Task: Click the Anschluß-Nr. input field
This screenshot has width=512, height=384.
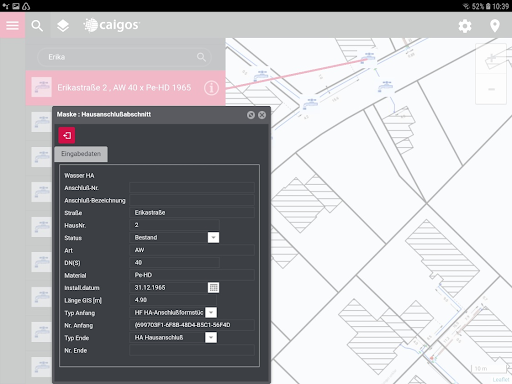Action: (192, 188)
